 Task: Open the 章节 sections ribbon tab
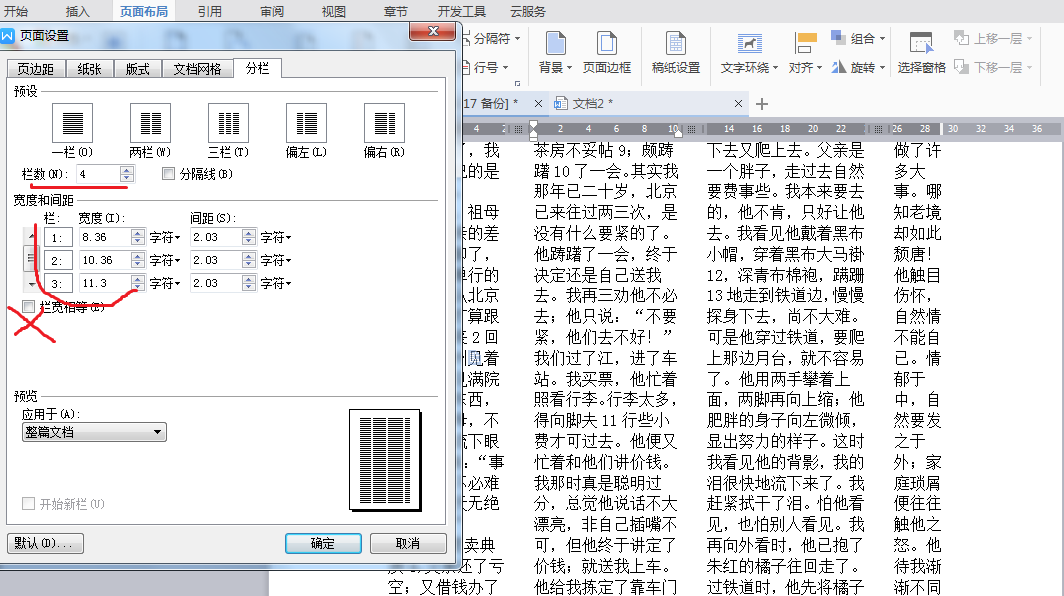396,11
